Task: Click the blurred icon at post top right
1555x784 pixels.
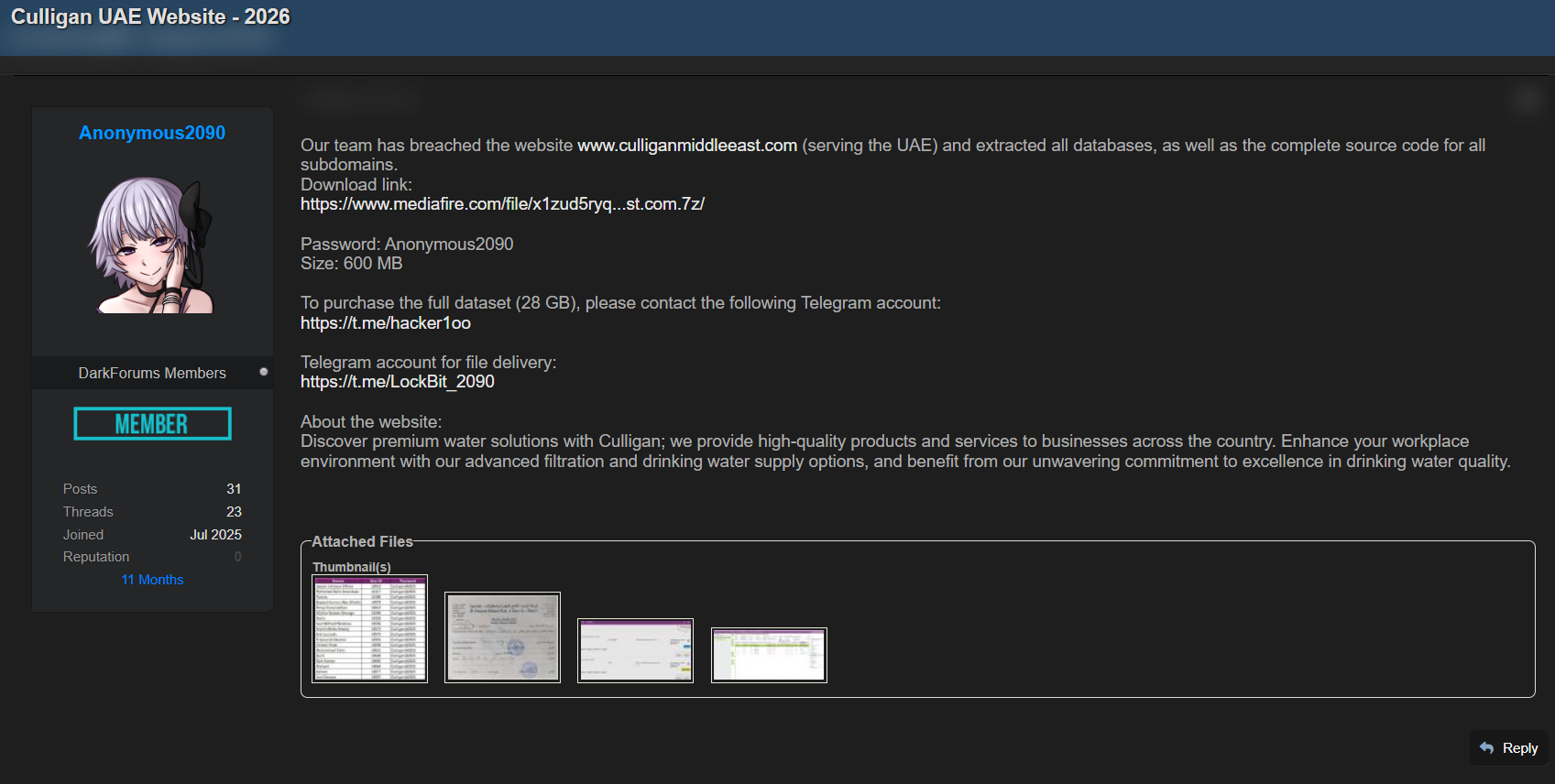Action: 1527,99
